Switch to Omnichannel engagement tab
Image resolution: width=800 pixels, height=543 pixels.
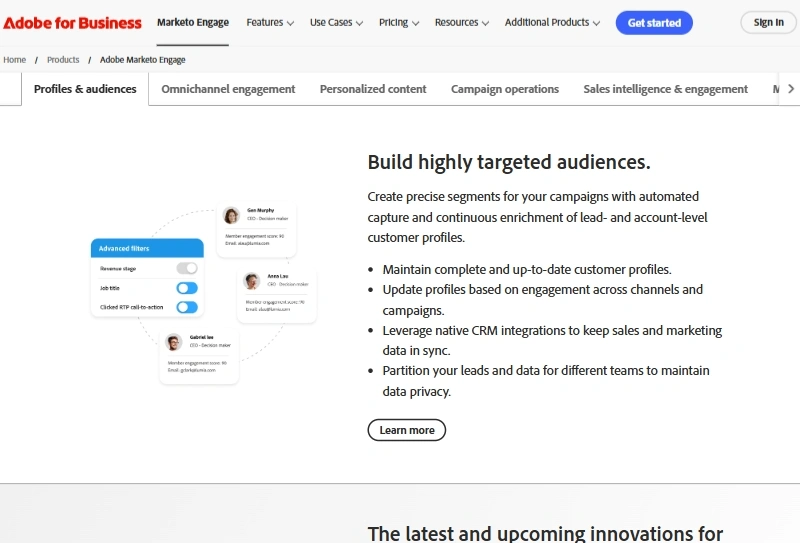[228, 89]
